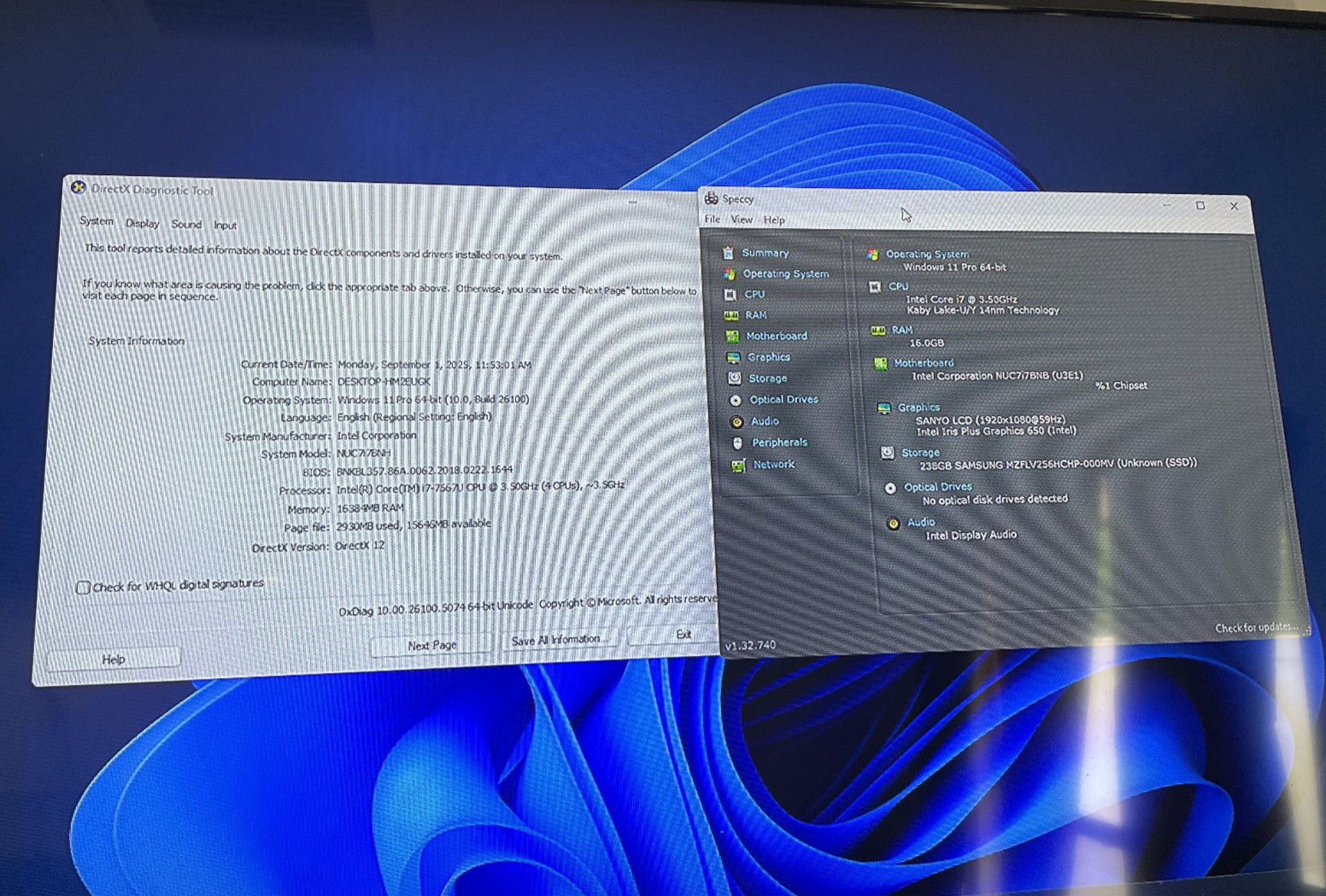This screenshot has width=1326, height=896.
Task: Click the BIOS version value in DirectX tool
Action: 425,471
